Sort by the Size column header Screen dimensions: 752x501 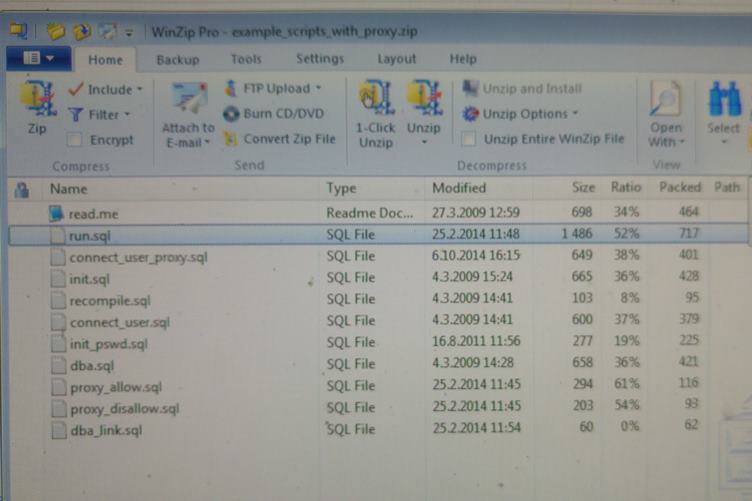point(583,187)
